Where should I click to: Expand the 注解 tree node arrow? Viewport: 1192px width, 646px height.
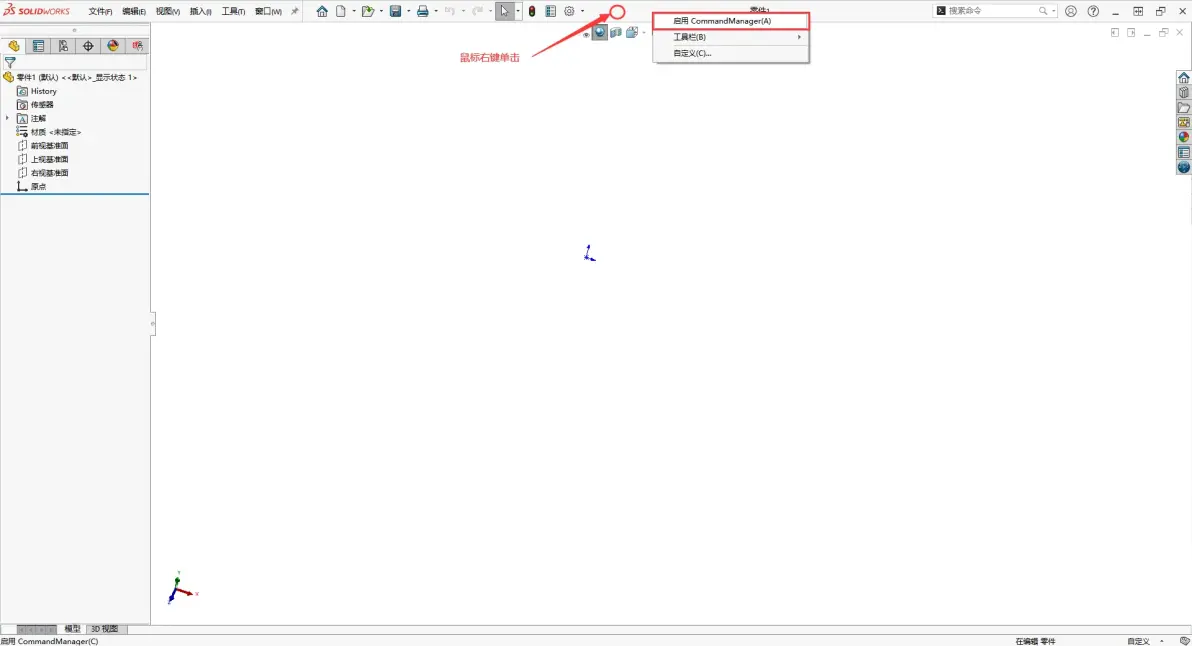[8, 118]
